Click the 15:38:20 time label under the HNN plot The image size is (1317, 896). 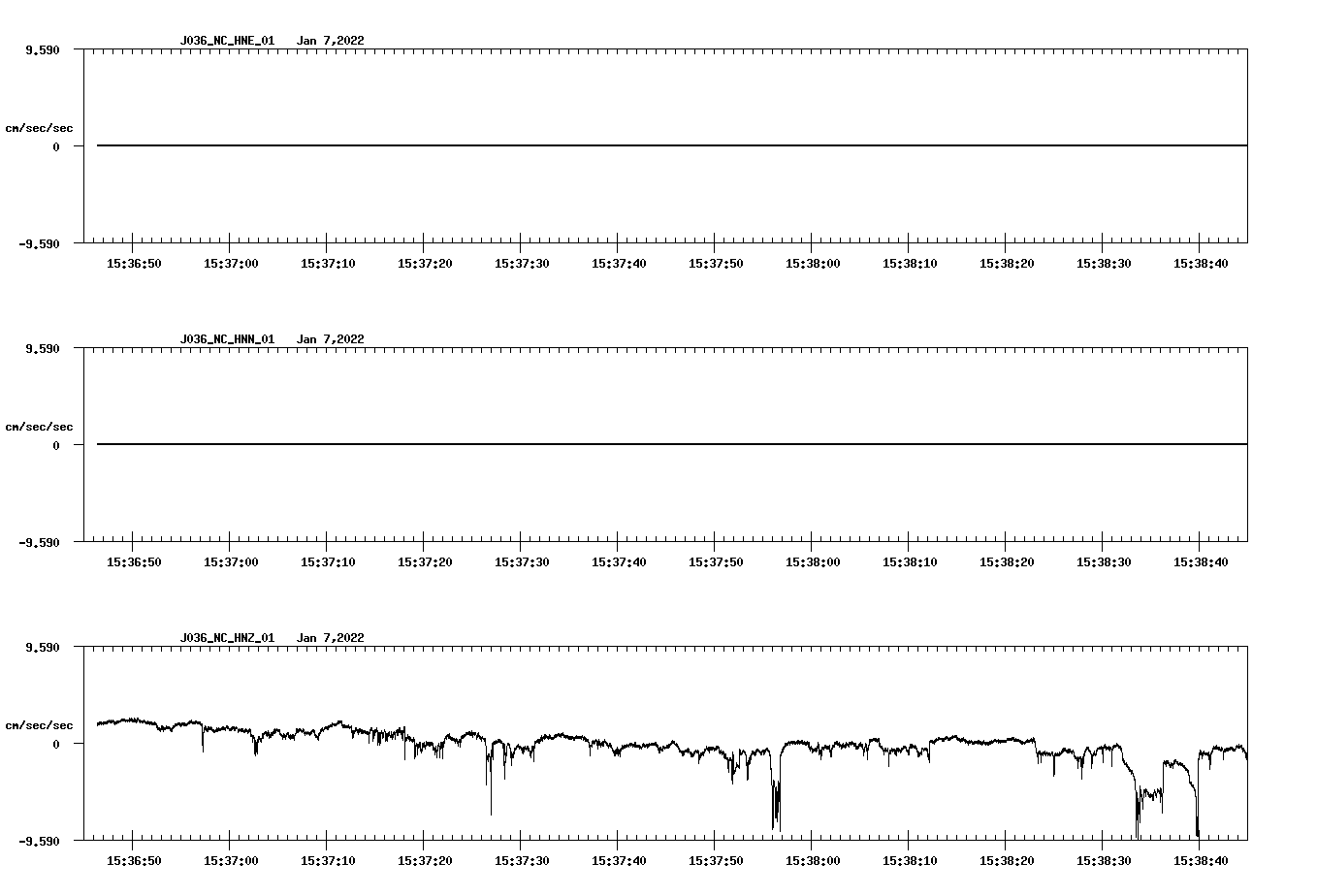(1007, 562)
